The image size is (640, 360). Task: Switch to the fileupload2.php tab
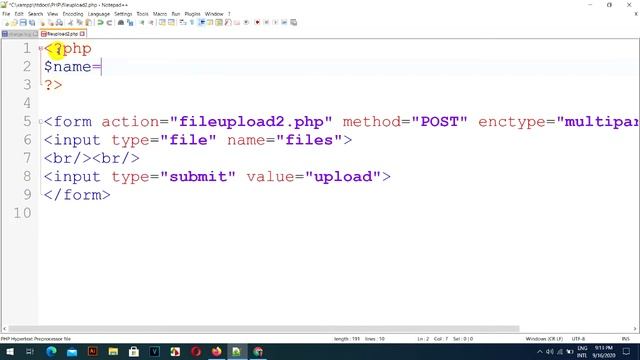tap(62, 34)
